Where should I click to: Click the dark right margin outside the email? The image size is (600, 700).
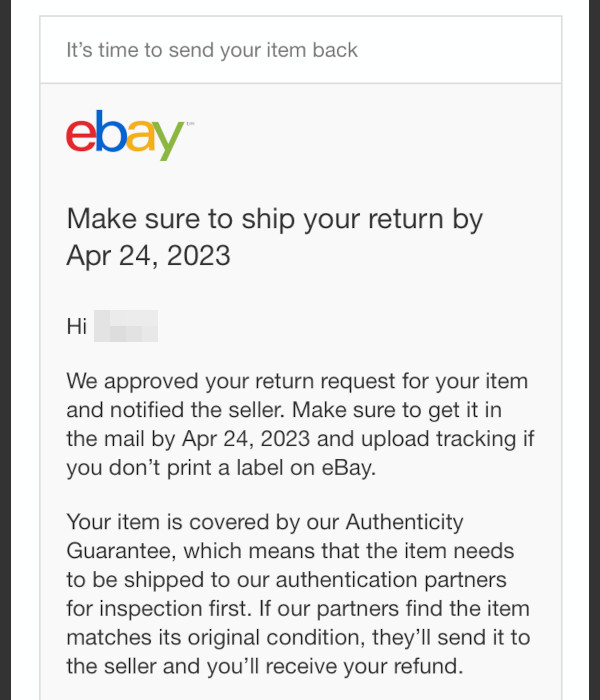click(x=595, y=350)
